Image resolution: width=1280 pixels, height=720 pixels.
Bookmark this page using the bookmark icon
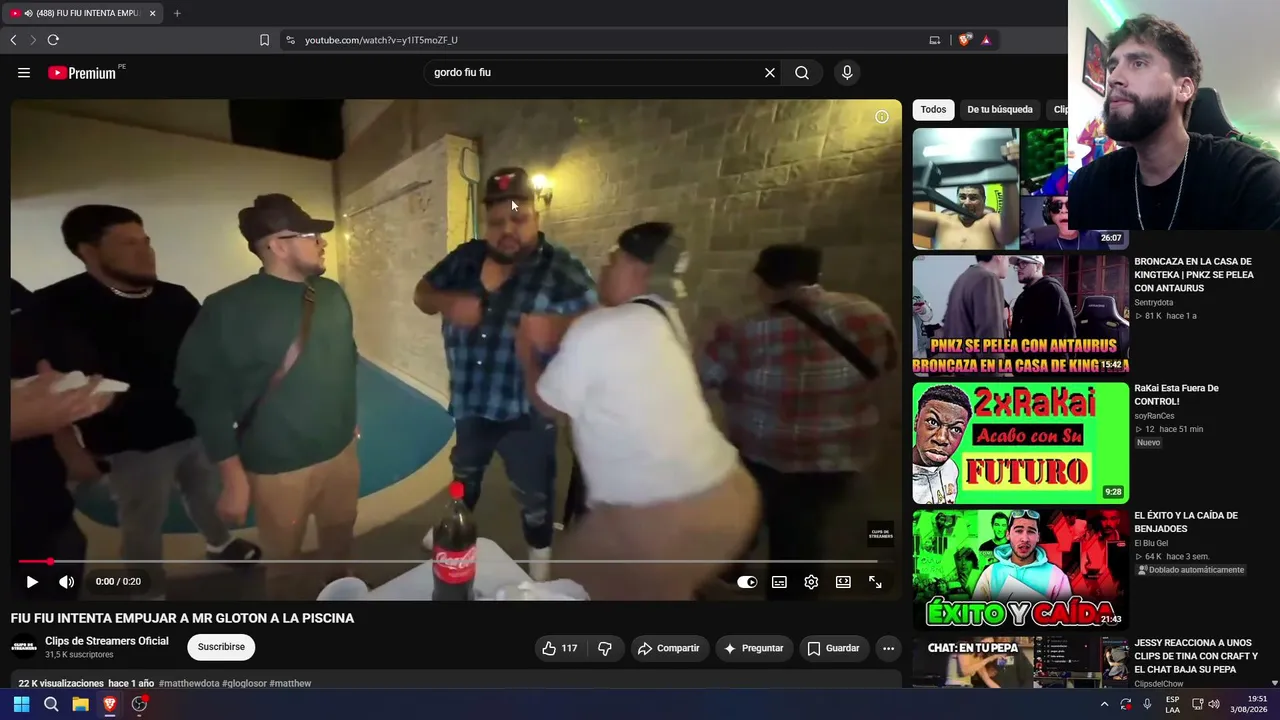[264, 40]
